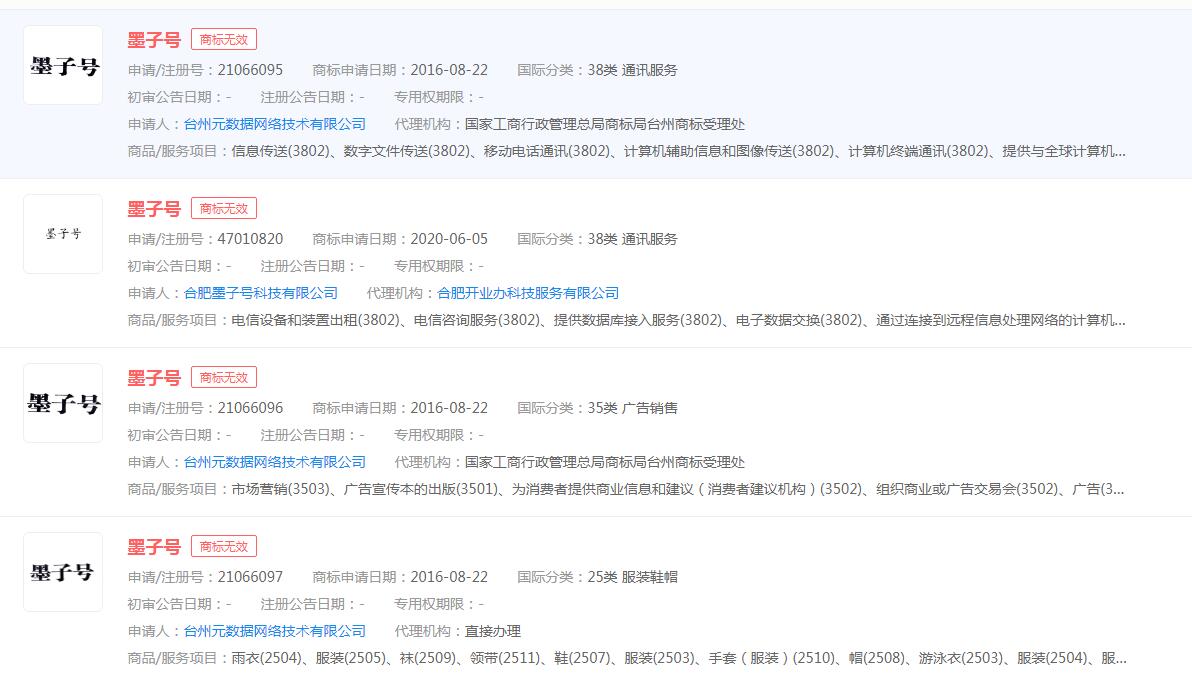The image size is (1192, 676).
Task: Open 墨子号 title of the 35类 广告销售 entry
Action: (154, 377)
